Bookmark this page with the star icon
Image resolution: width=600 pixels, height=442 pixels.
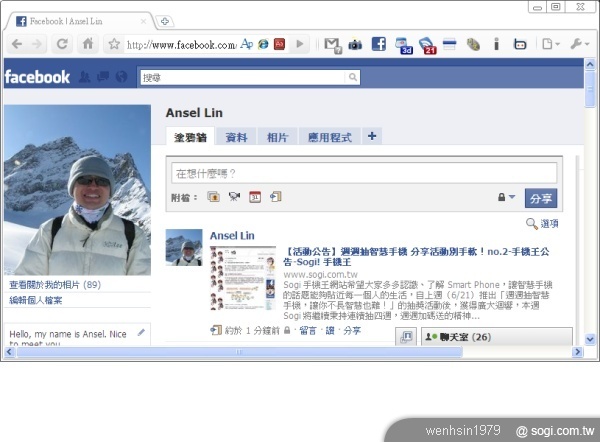tap(114, 44)
